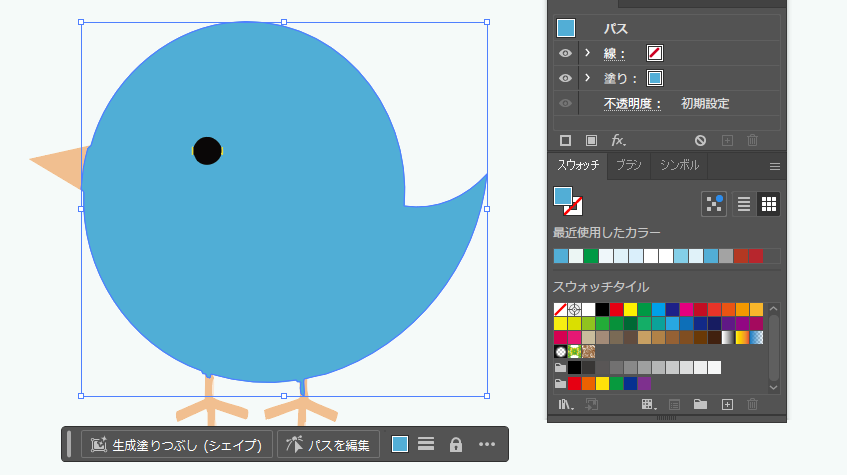Activate the Stroke box in Swatches panel
The height and width of the screenshot is (475, 847).
click(576, 209)
